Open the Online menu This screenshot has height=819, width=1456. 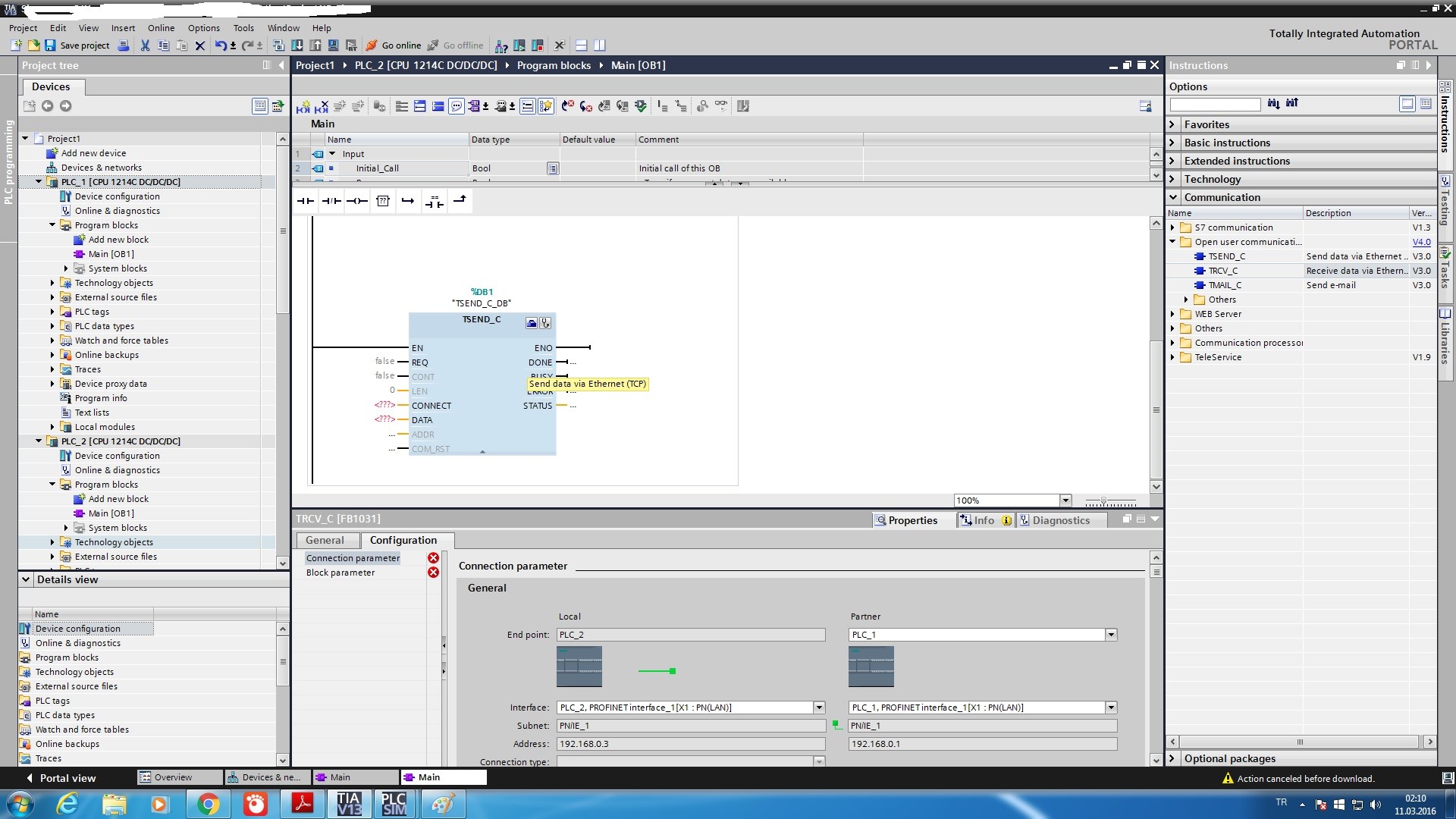[161, 28]
